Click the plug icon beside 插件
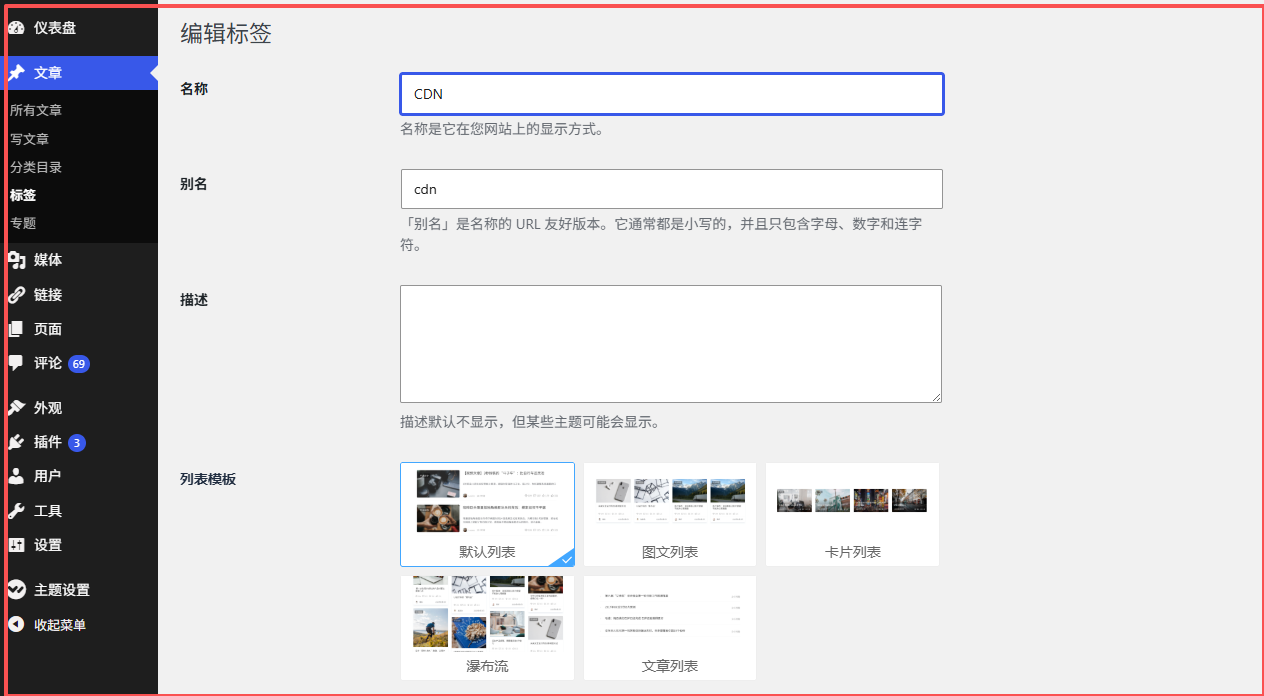The image size is (1264, 696). (x=16, y=442)
